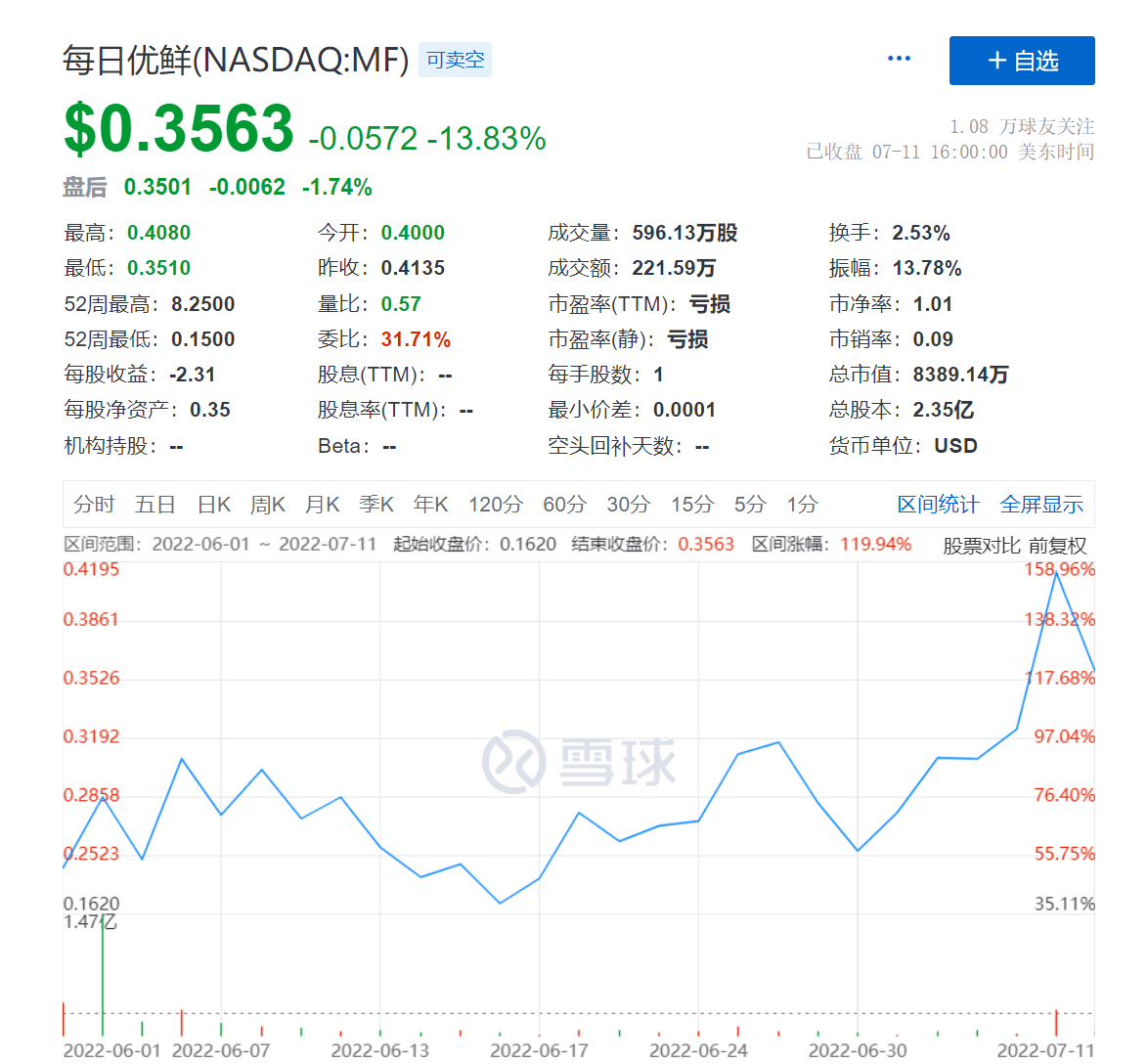This screenshot has height=1064, width=1148.
Task: Switch to the 1分 interval
Action: [802, 505]
